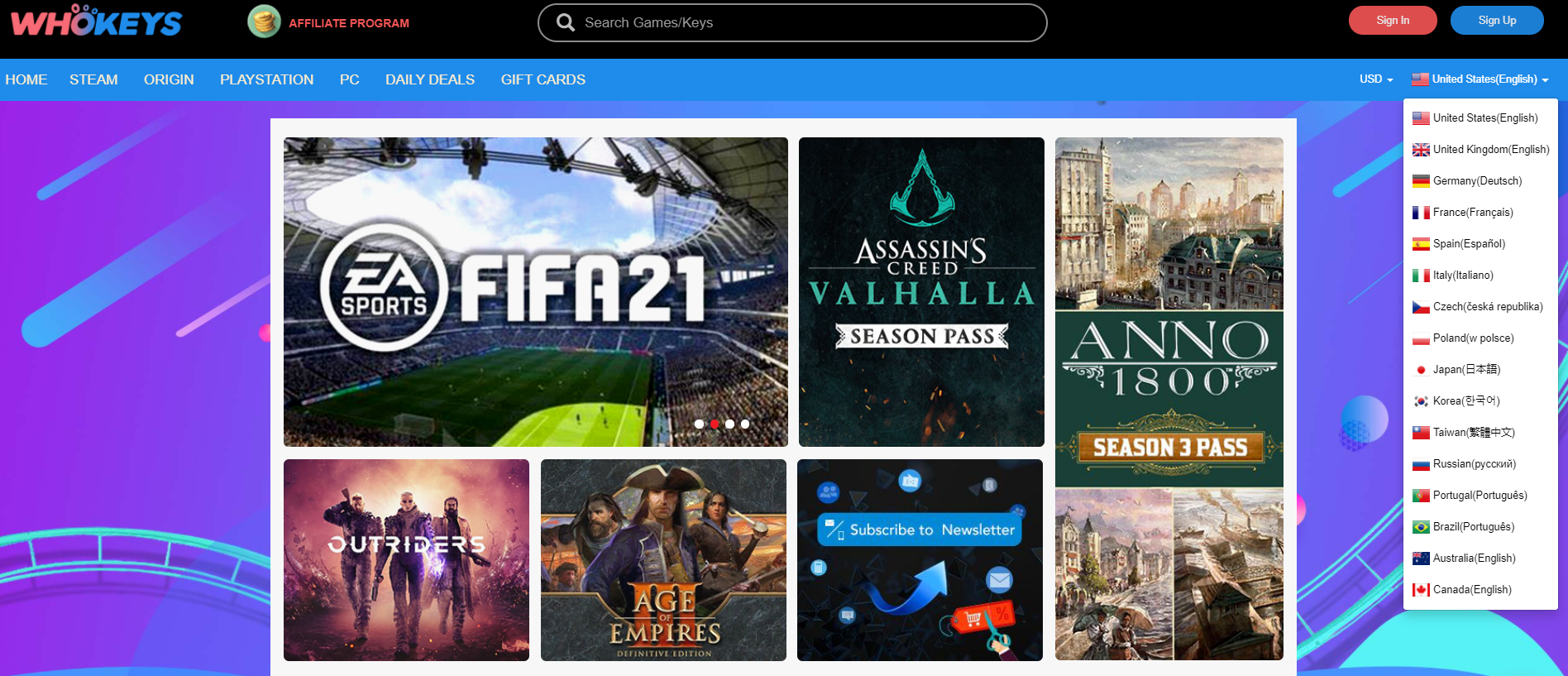Viewport: 1568px width, 676px height.
Task: Click the Canada flag icon
Action: pyautogui.click(x=1421, y=590)
